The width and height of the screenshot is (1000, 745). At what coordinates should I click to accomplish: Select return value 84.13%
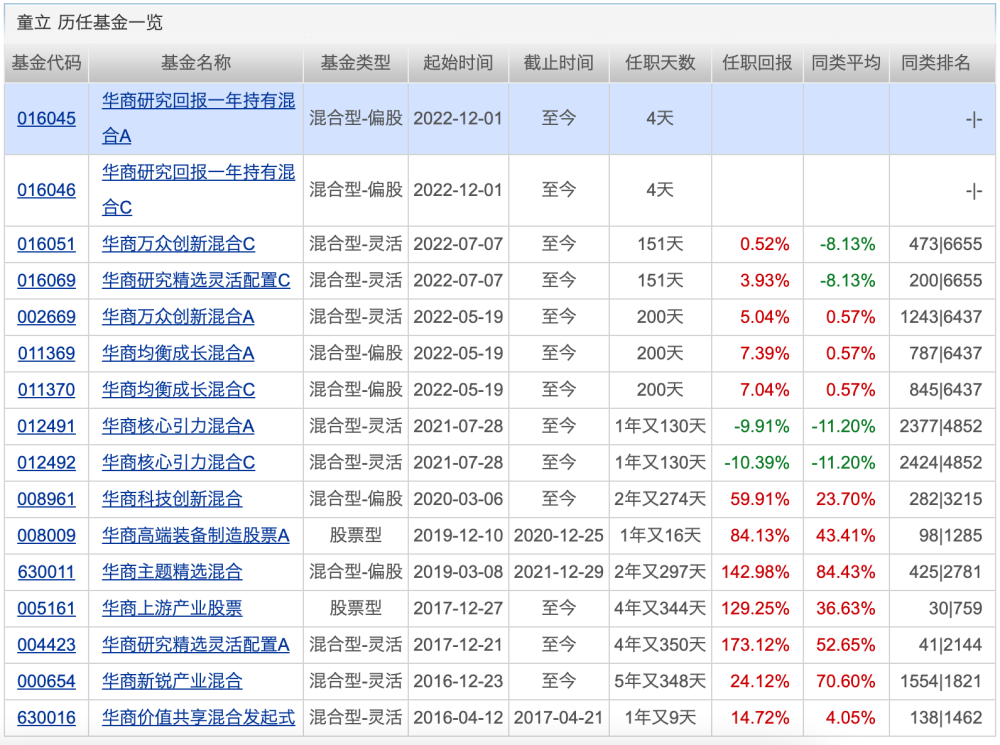pos(760,535)
